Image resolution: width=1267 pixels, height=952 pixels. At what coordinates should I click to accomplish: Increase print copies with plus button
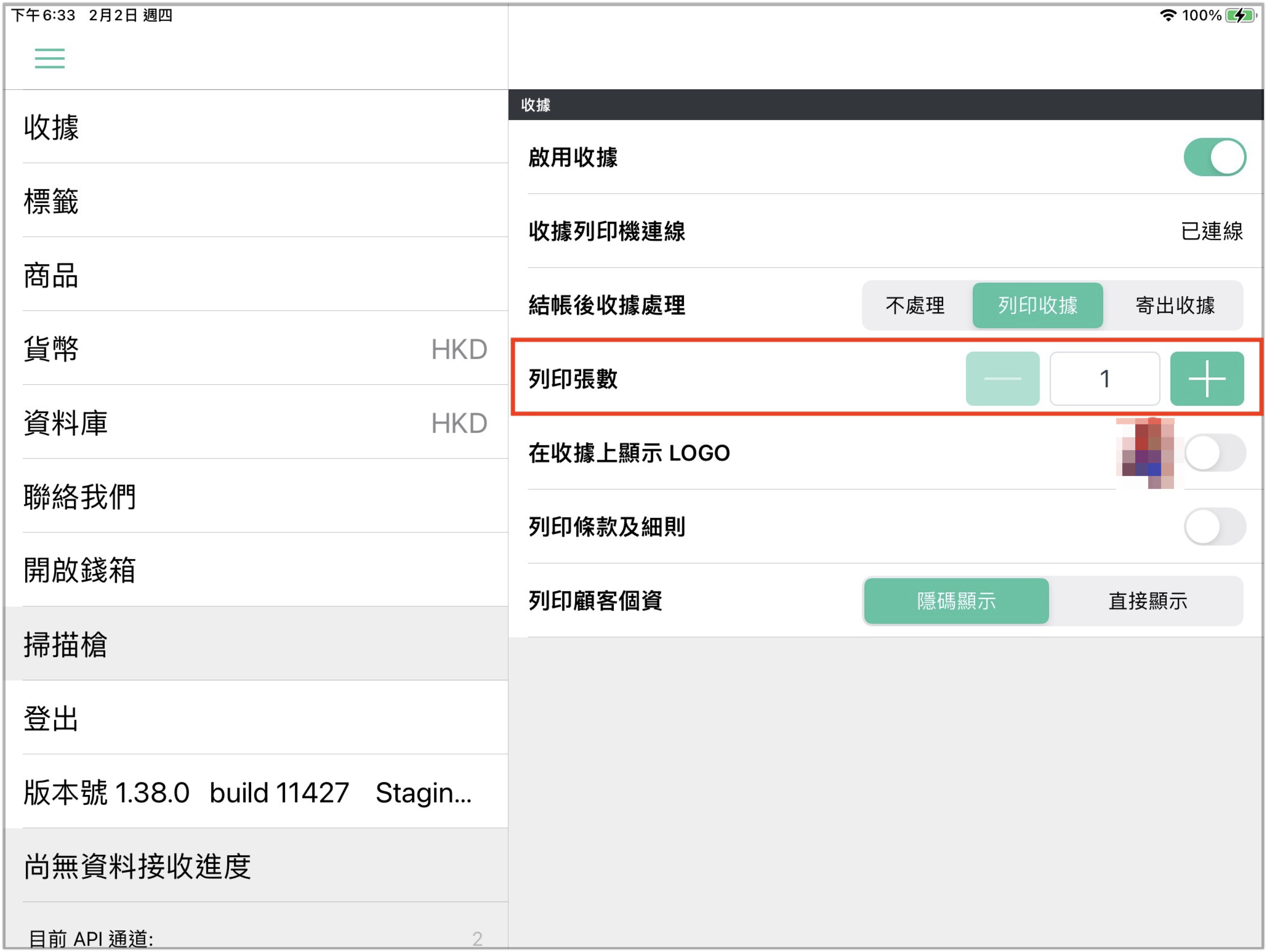[x=1206, y=379]
